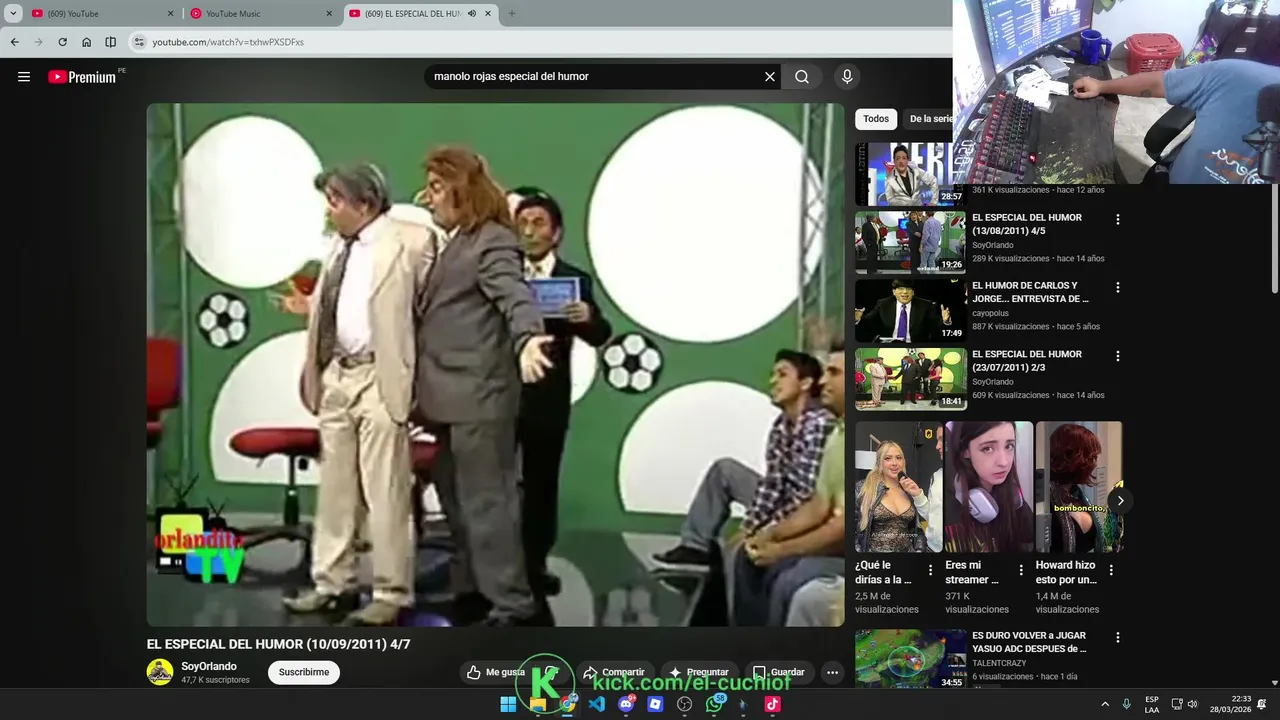Open options for 'Howard hizo esto' Short
Screen dimensions: 1280x720
[x=1111, y=570]
